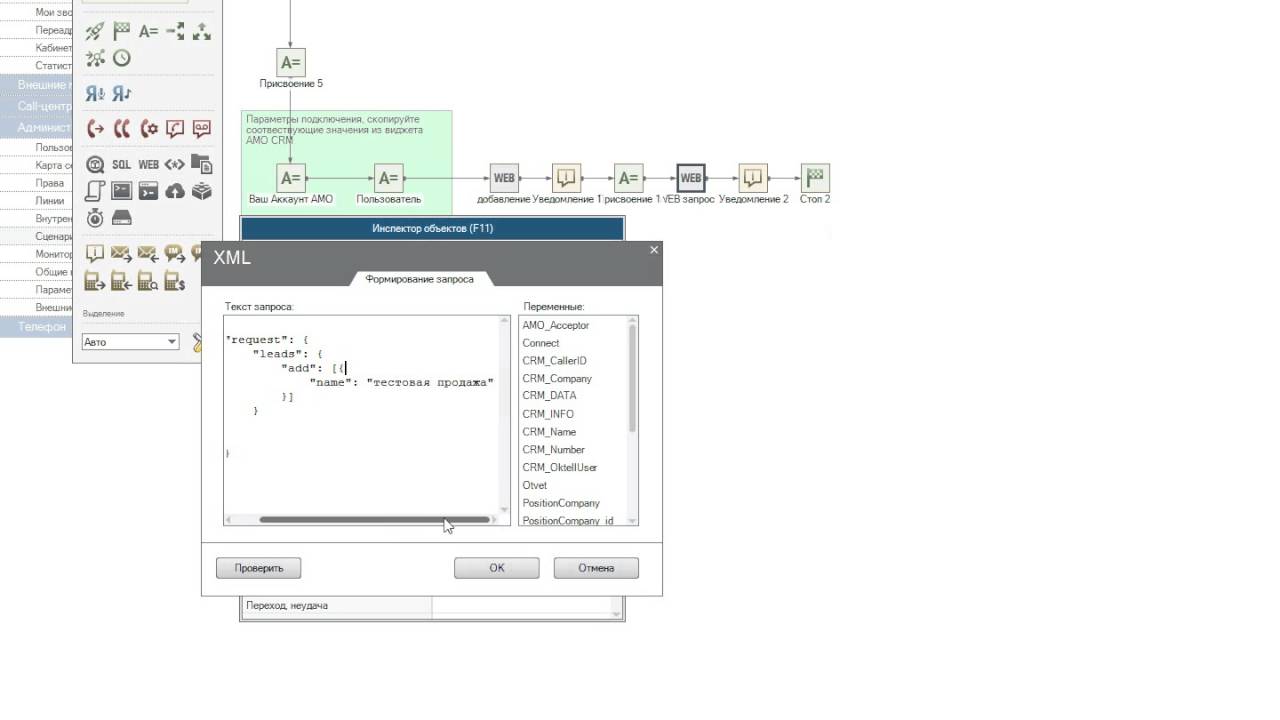Select the IM chat bubble component
1280x720 pixels.
point(175,254)
